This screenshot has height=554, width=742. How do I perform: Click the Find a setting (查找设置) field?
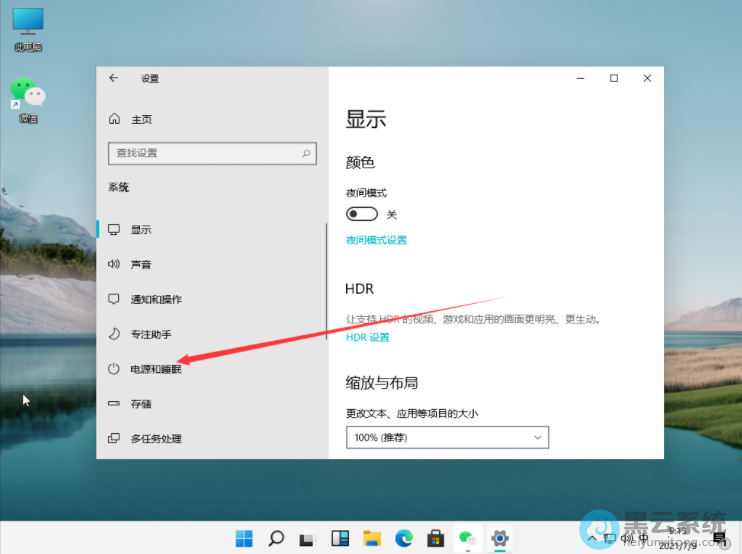pyautogui.click(x=205, y=153)
